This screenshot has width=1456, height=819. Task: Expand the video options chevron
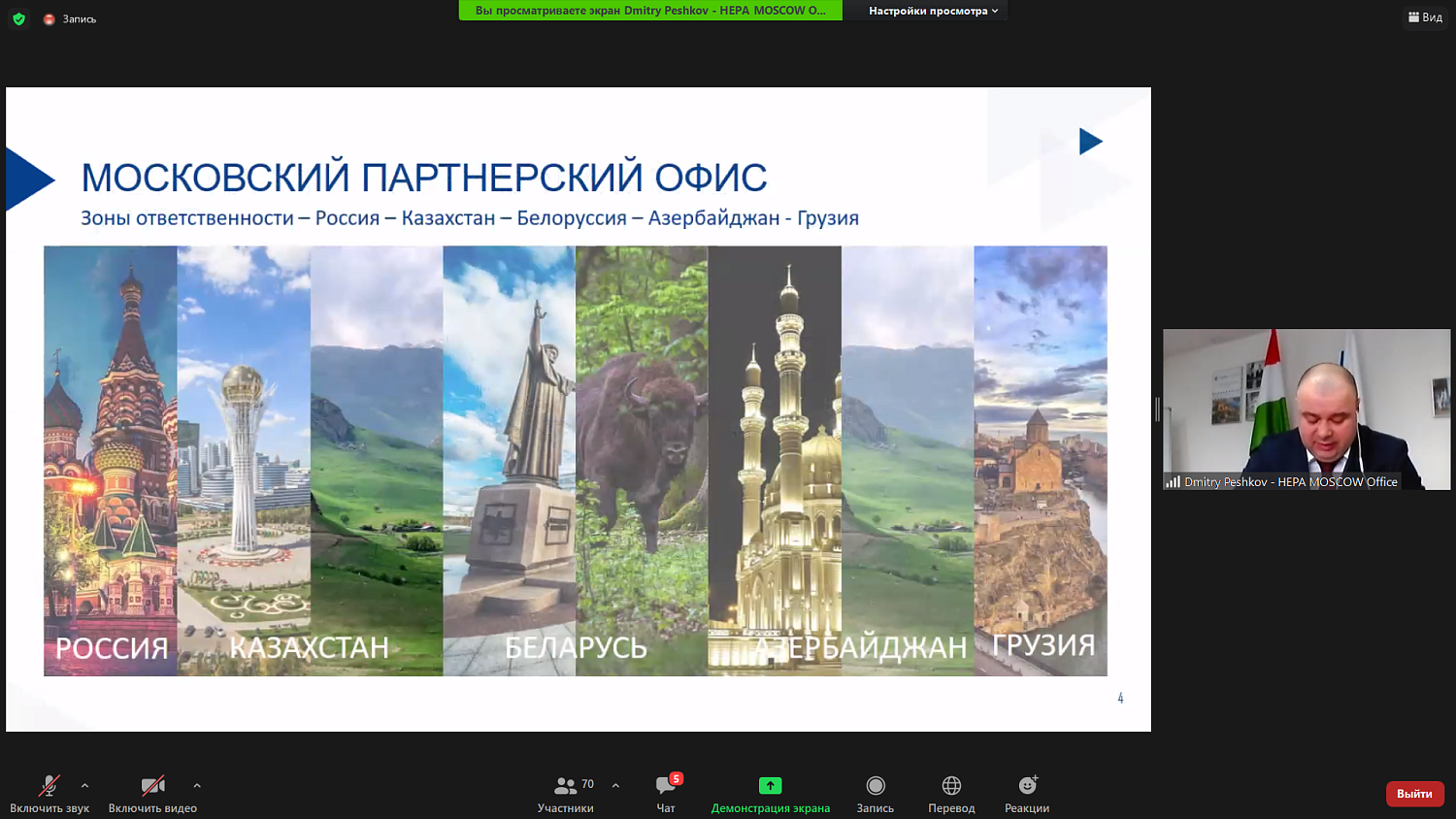point(196,788)
